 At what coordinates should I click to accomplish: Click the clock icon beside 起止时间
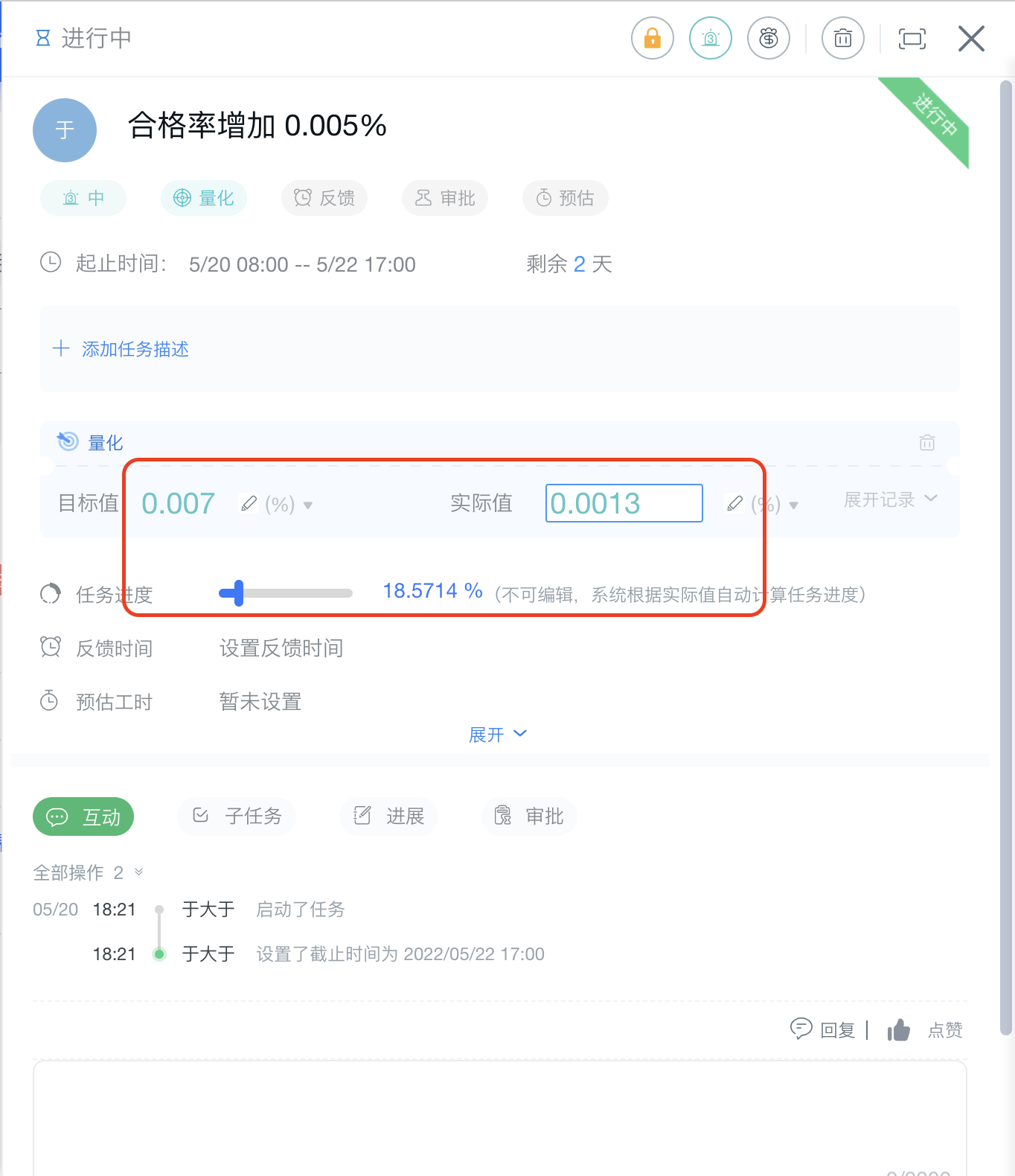(51, 263)
